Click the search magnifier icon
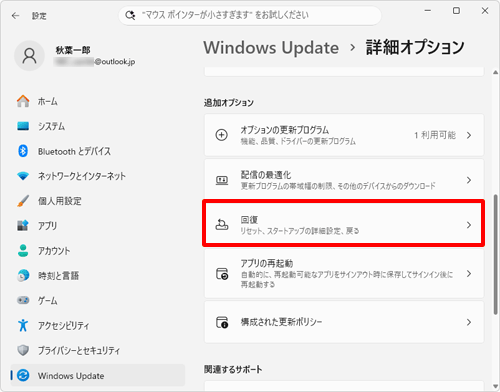 (130, 15)
